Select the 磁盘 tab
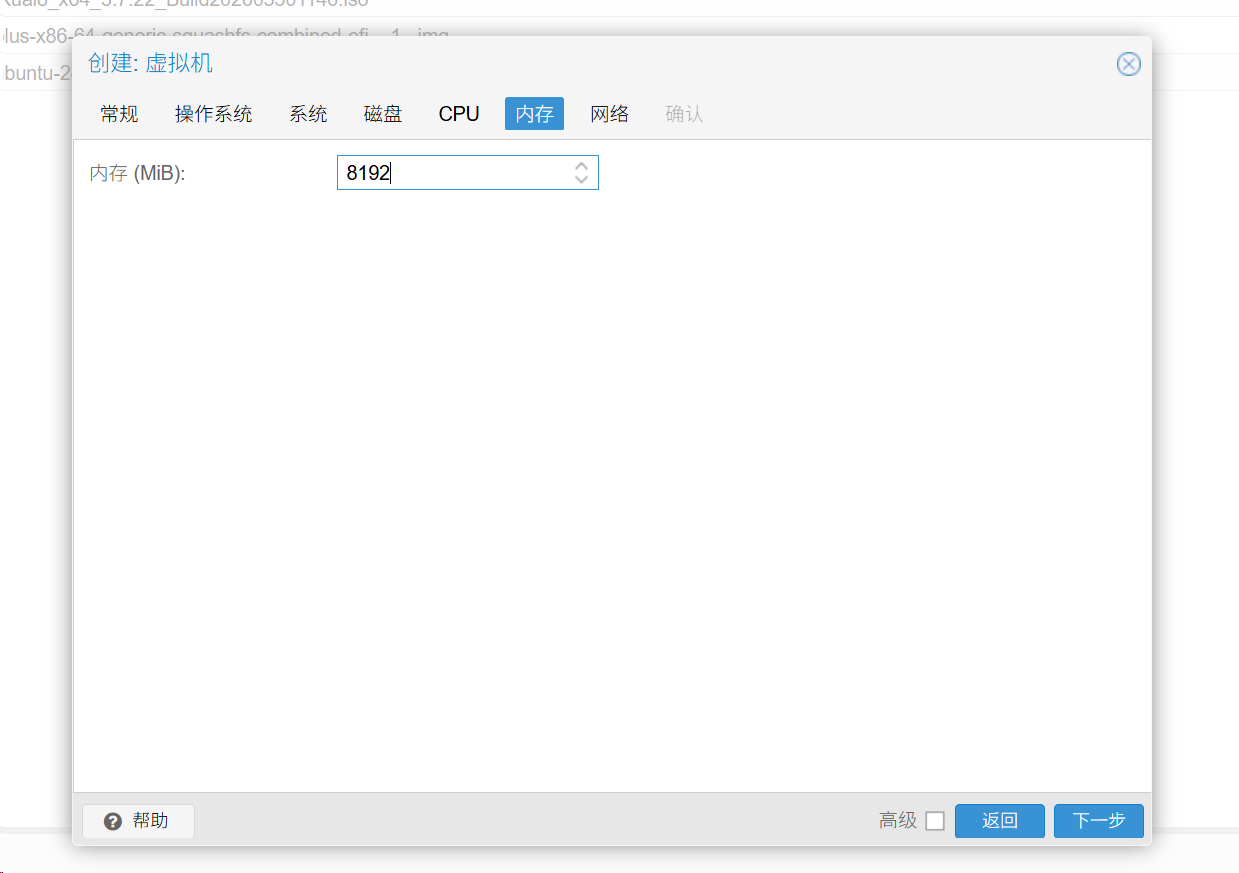Screen dimensions: 1239x873 [383, 114]
